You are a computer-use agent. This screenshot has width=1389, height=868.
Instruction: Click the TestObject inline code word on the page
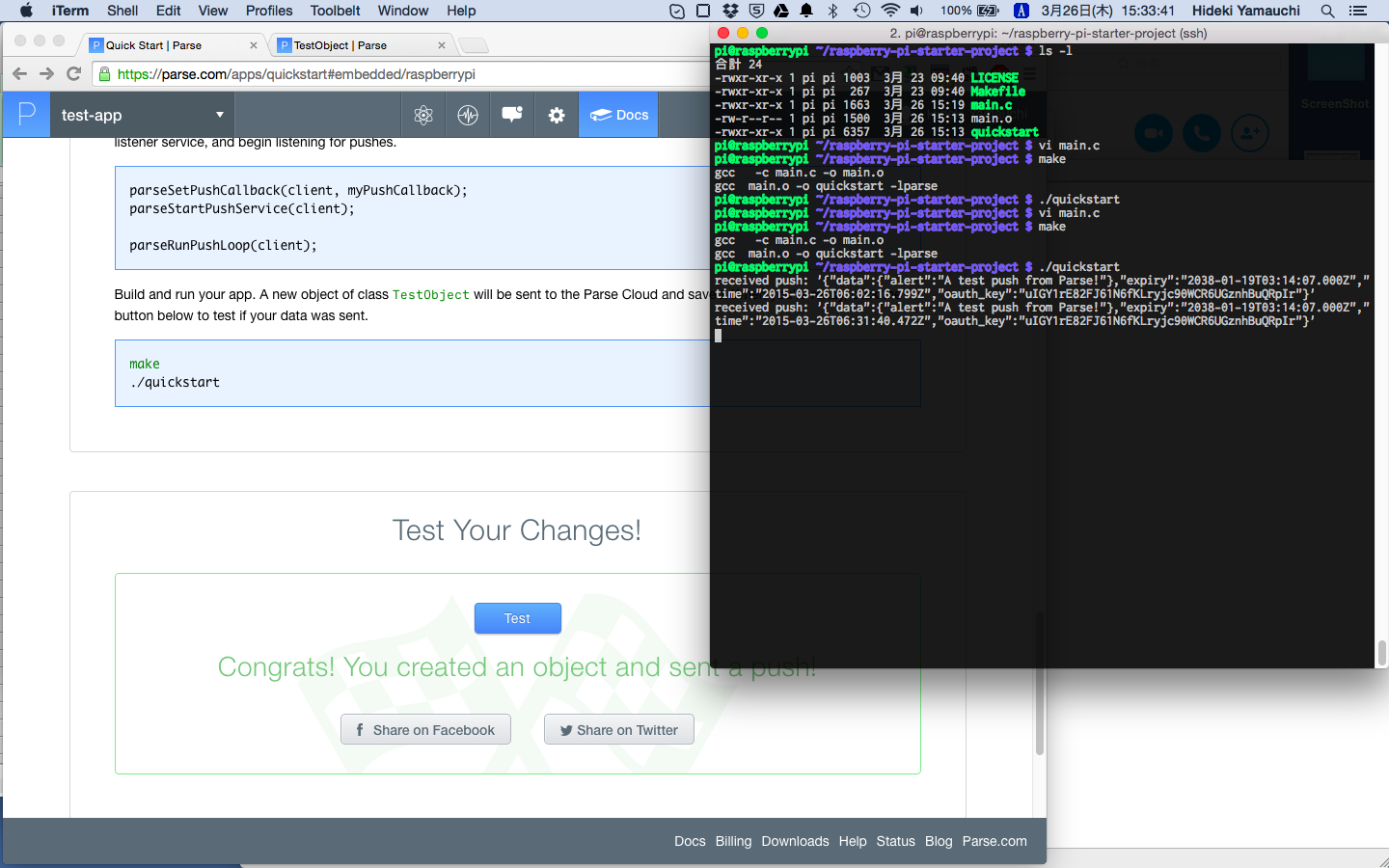pyautogui.click(x=431, y=295)
